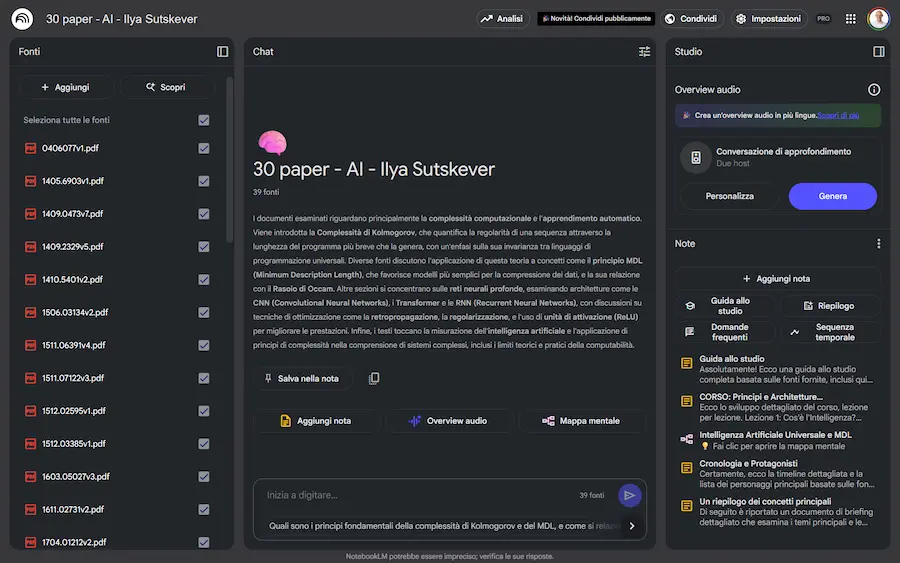Uncheck source 1506.03134v2.pdf
This screenshot has height=563, width=900.
click(204, 312)
